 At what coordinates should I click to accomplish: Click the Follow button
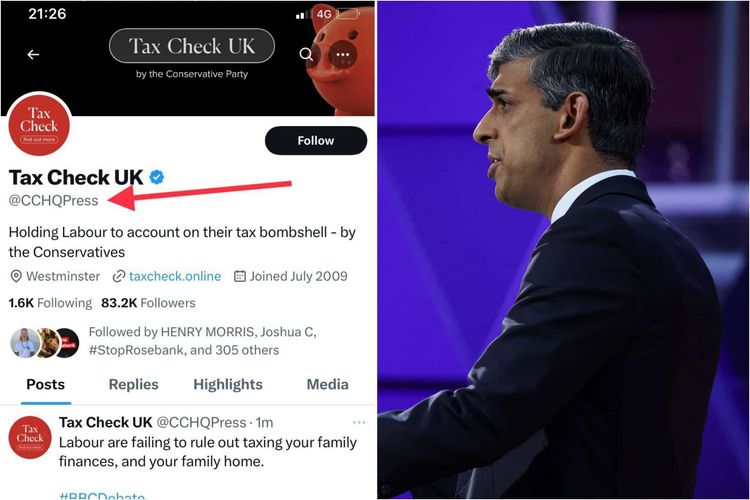click(316, 141)
